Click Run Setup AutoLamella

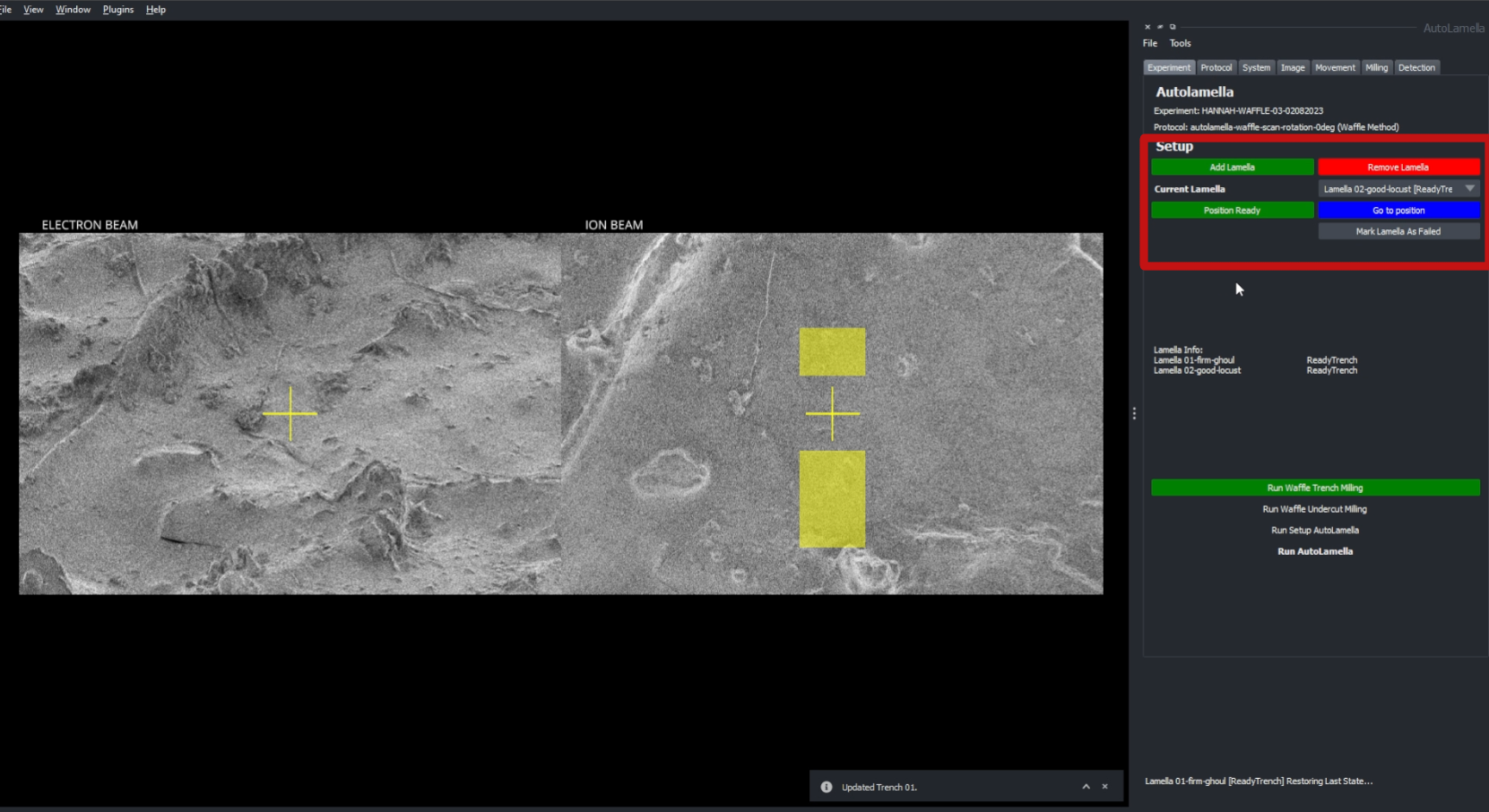1315,531
